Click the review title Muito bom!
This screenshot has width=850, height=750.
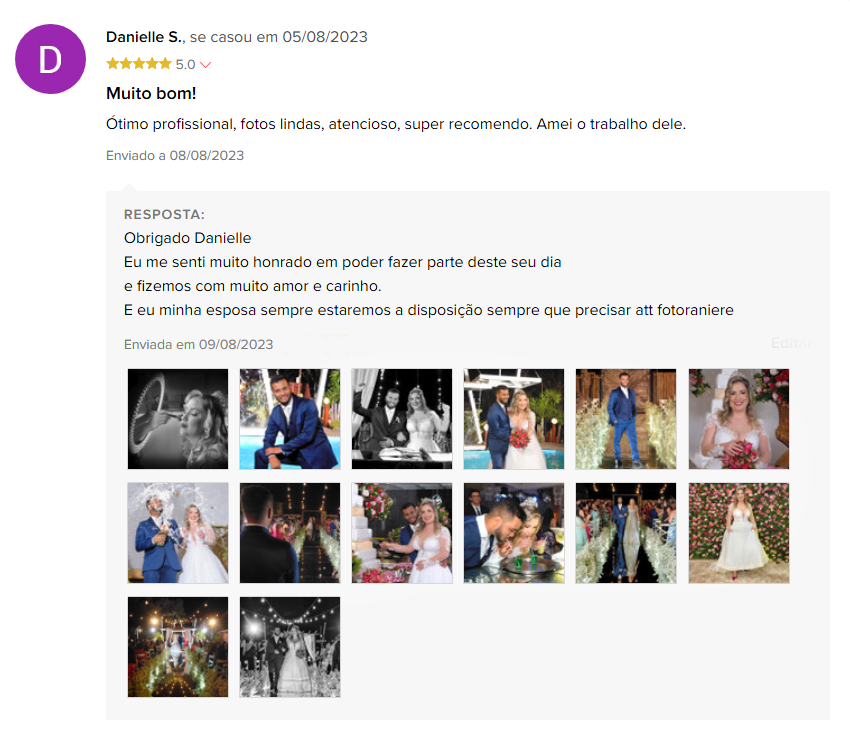coord(150,93)
